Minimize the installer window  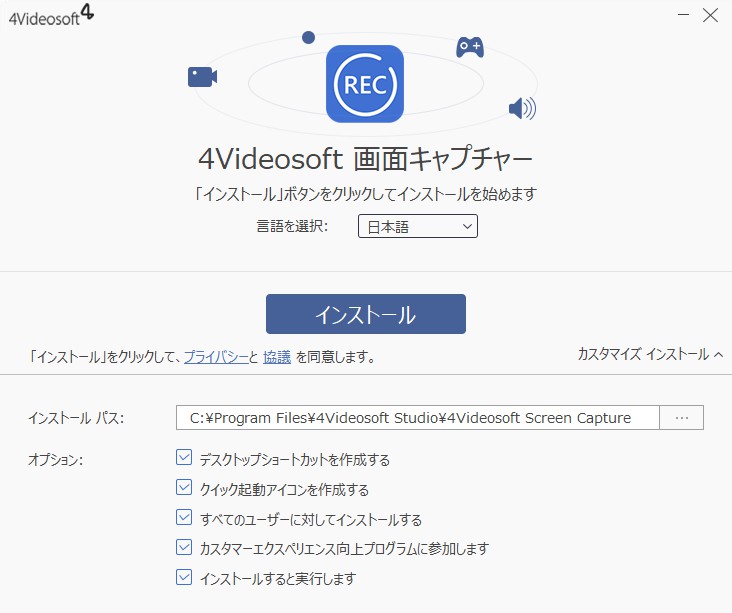click(683, 15)
